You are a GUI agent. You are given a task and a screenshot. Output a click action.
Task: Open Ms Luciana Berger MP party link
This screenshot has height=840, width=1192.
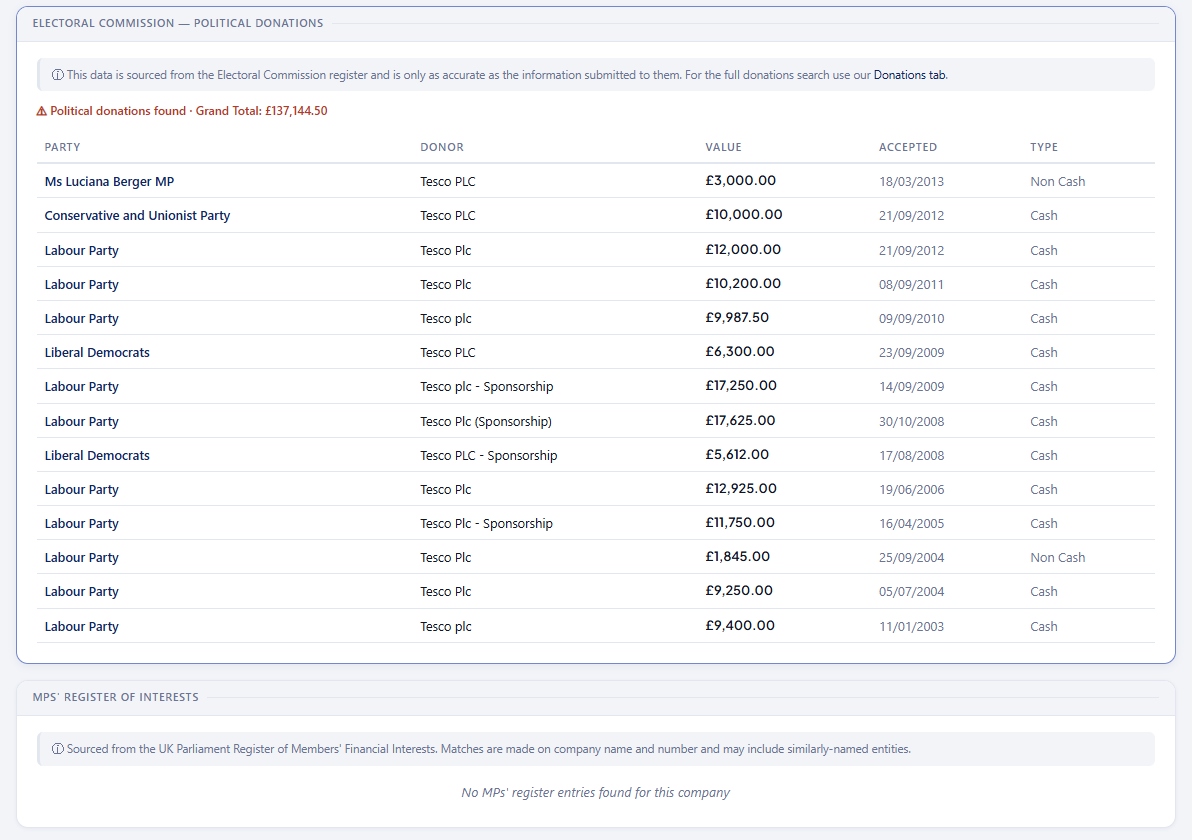click(109, 182)
